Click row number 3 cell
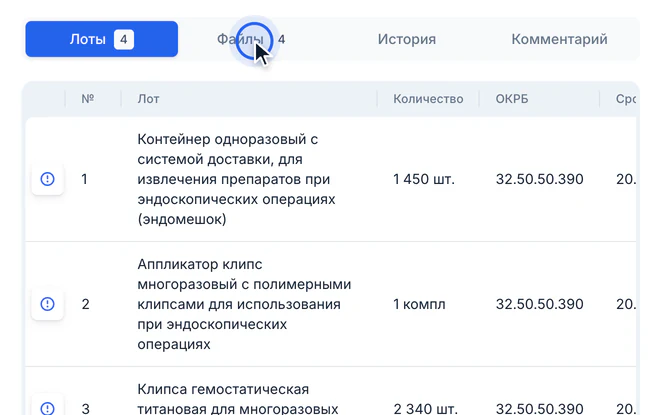Viewport: 664px width, 415px height. pos(86,409)
